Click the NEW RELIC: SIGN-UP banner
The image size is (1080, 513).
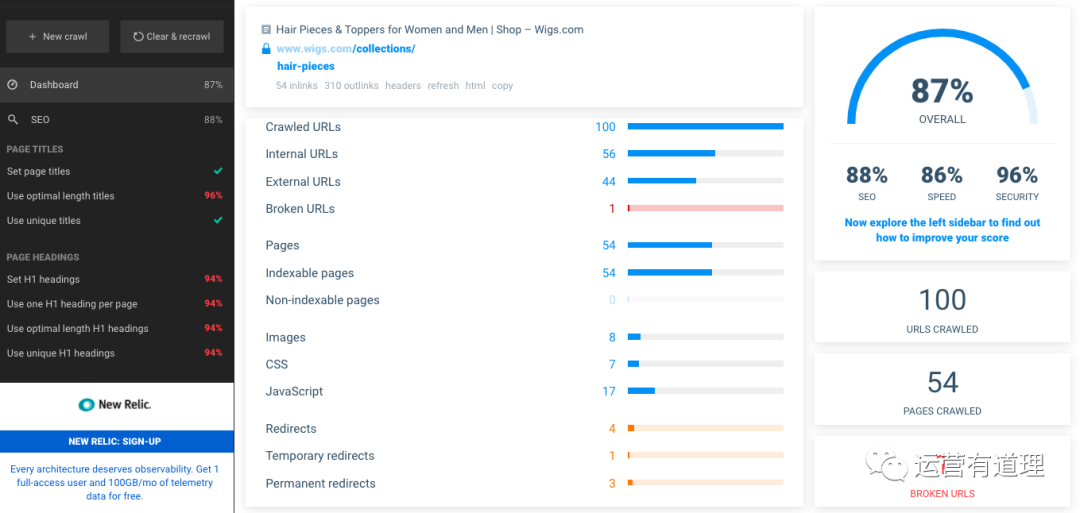pyautogui.click(x=115, y=441)
